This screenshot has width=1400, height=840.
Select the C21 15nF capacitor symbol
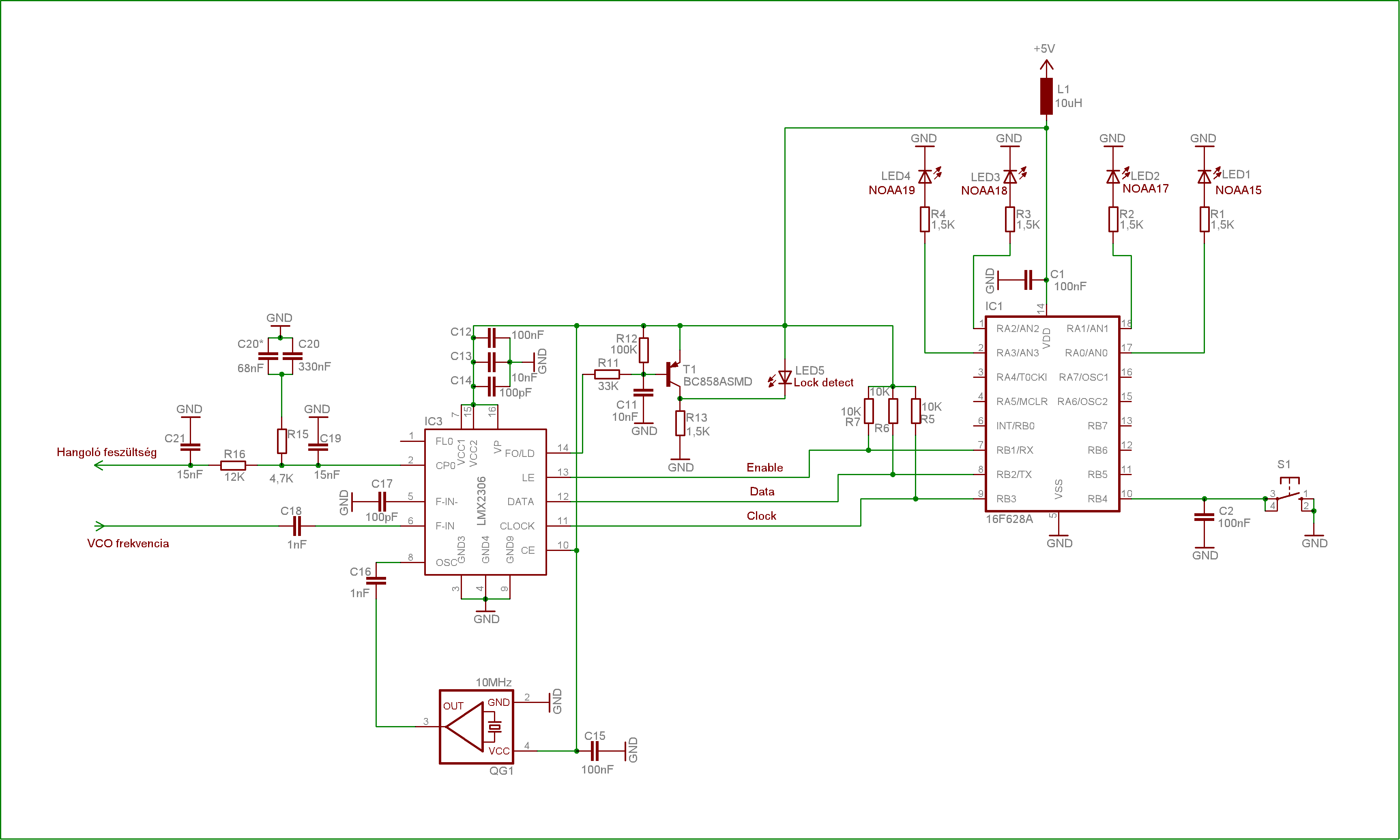pos(190,447)
